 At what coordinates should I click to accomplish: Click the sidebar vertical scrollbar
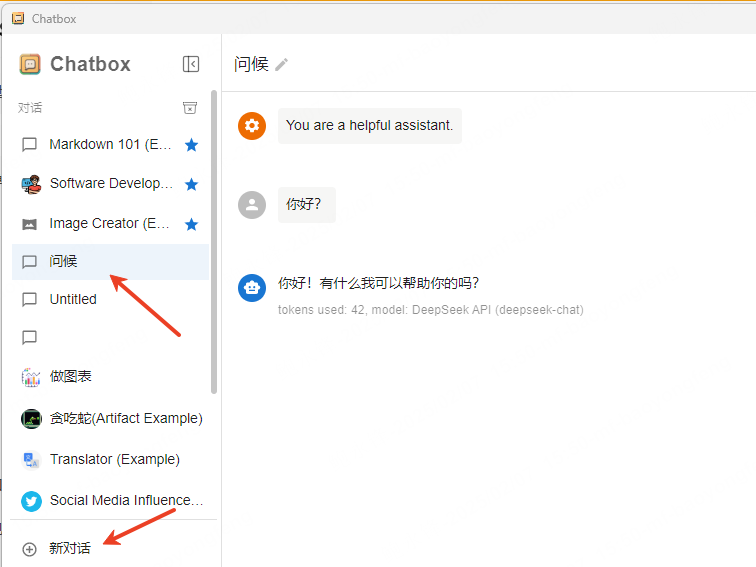point(214,242)
